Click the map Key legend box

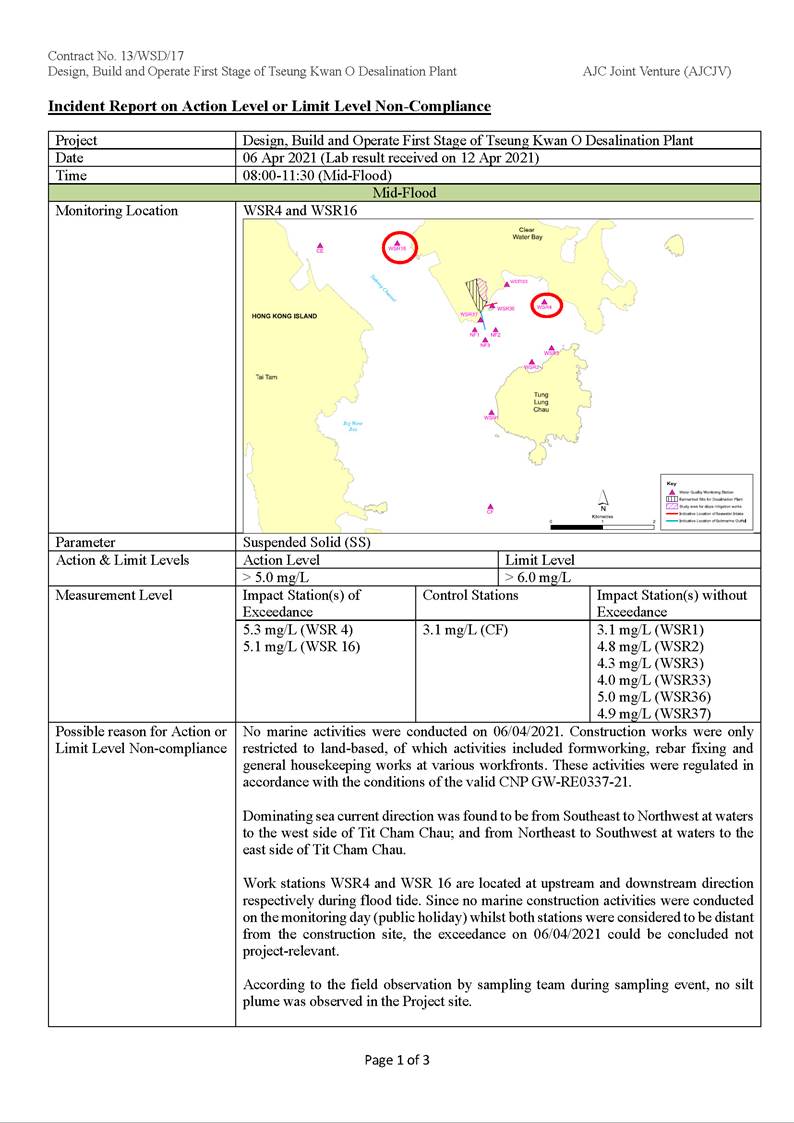[705, 501]
